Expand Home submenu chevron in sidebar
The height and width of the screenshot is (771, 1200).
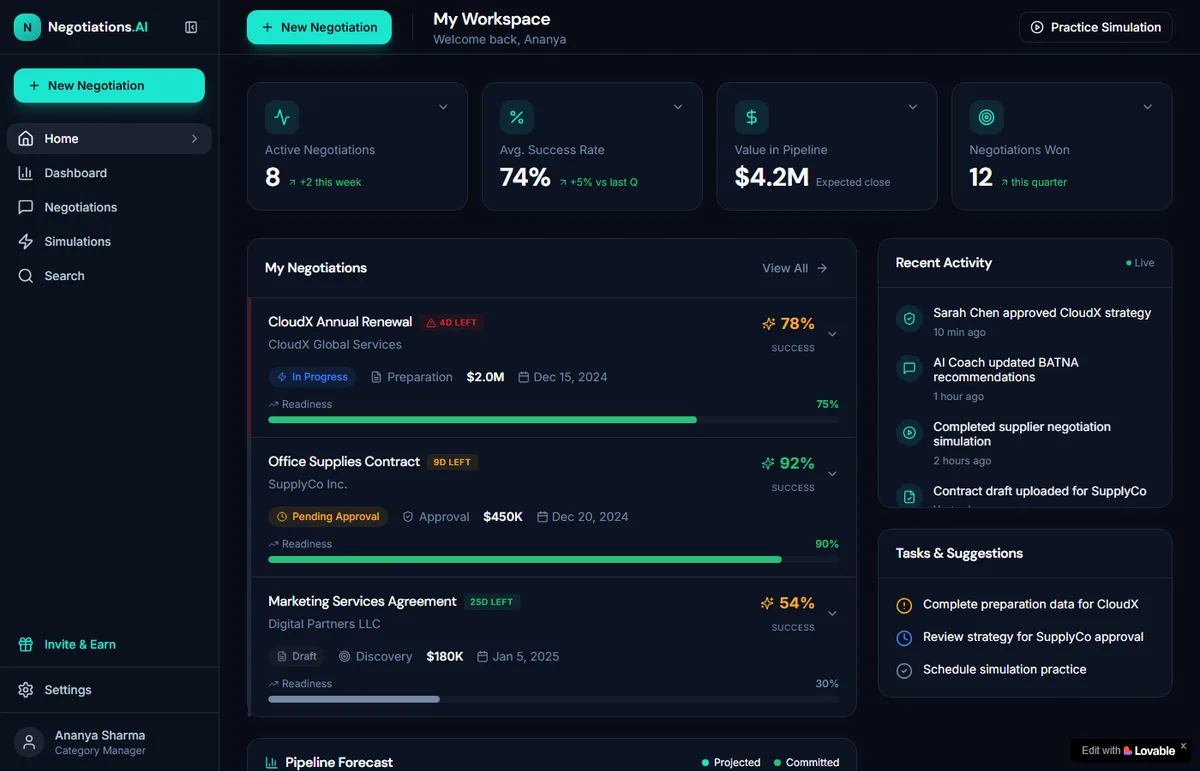tap(194, 139)
